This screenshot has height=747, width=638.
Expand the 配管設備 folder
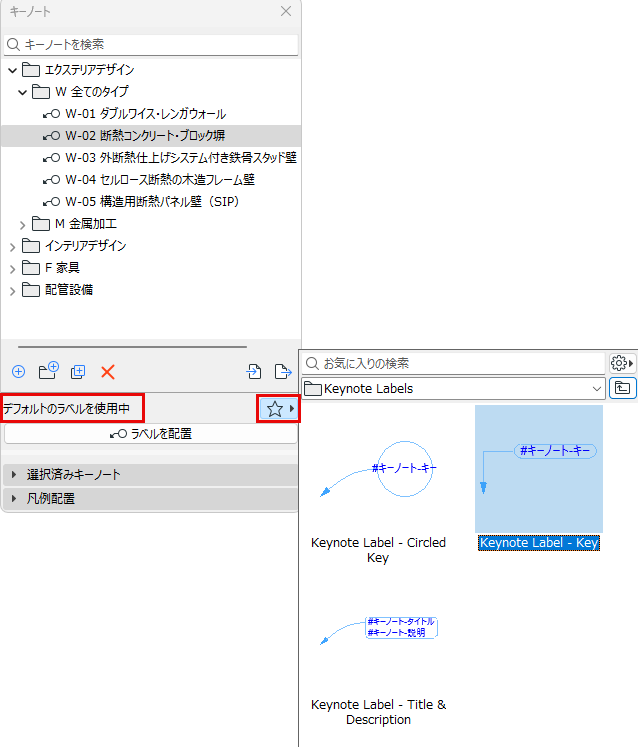[x=13, y=291]
